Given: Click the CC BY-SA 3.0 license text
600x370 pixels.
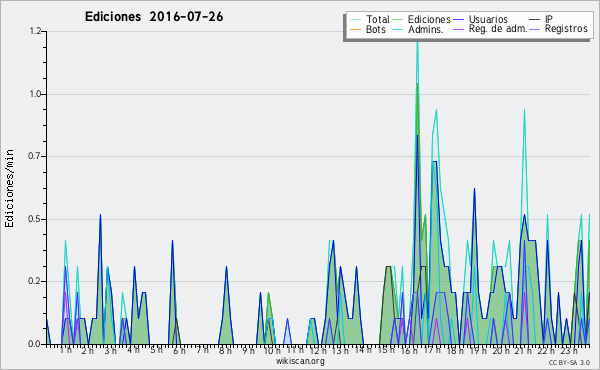Looking at the screenshot, I should 569,363.
